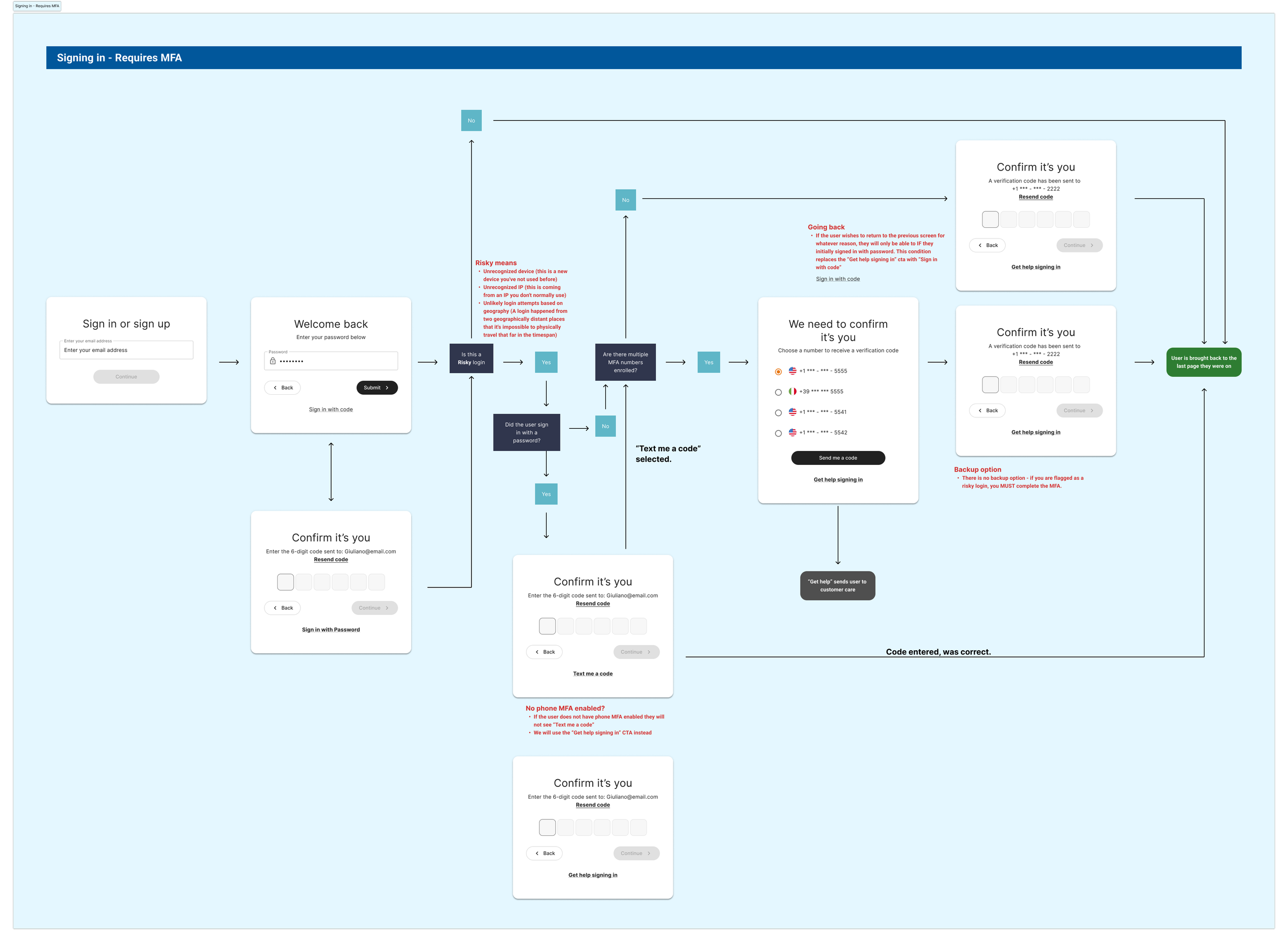1288x942 pixels.
Task: Click the 'Text me a code' link
Action: point(592,674)
